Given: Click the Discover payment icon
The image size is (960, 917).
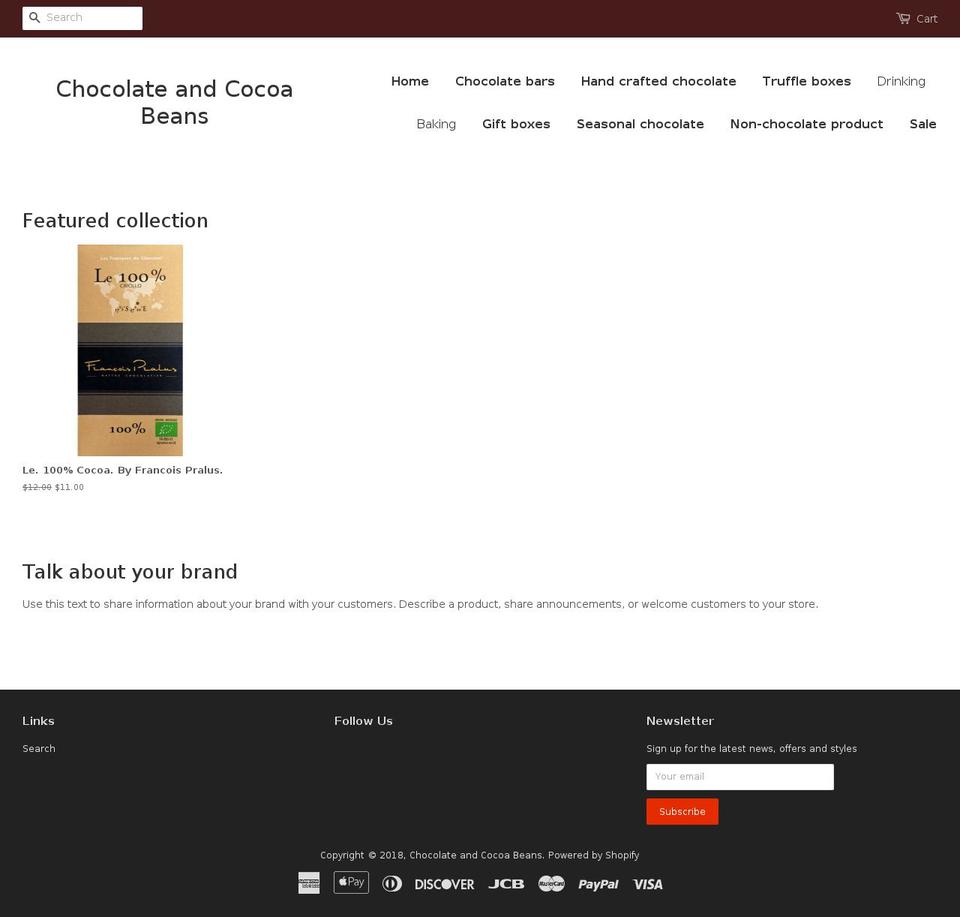Looking at the screenshot, I should [x=444, y=885].
